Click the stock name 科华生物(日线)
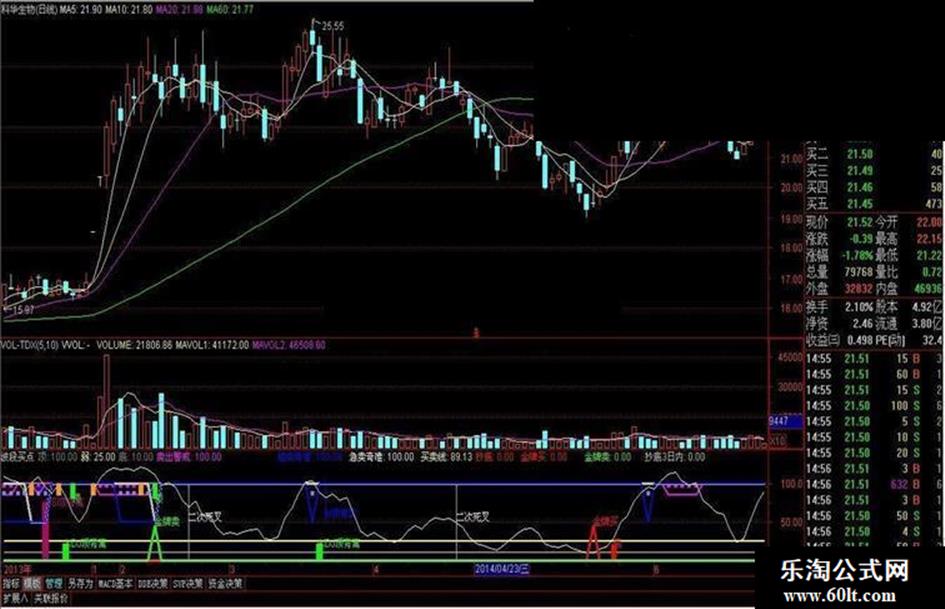945x609 pixels. click(x=29, y=10)
